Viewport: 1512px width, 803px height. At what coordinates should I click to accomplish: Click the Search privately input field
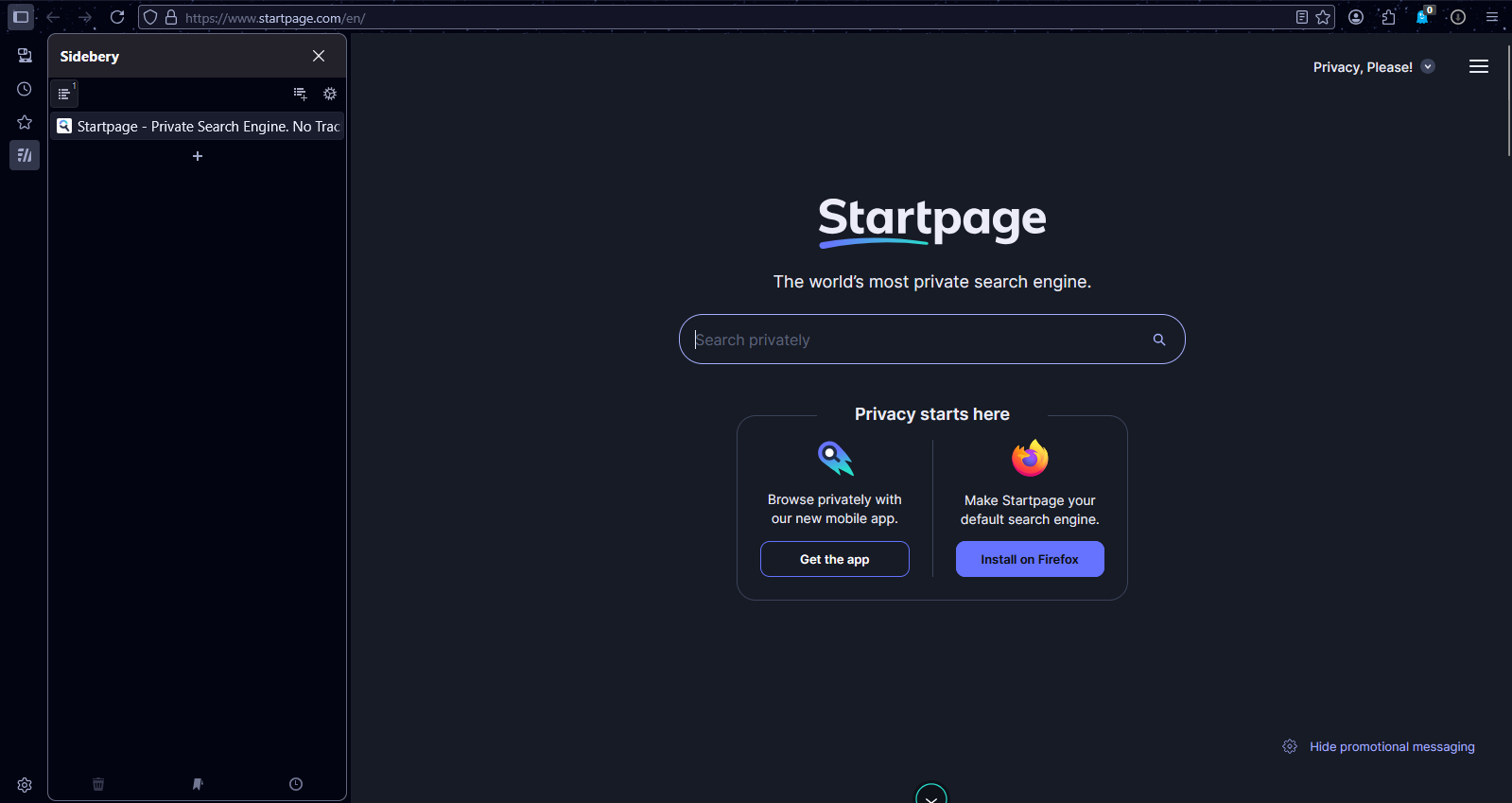click(917, 340)
